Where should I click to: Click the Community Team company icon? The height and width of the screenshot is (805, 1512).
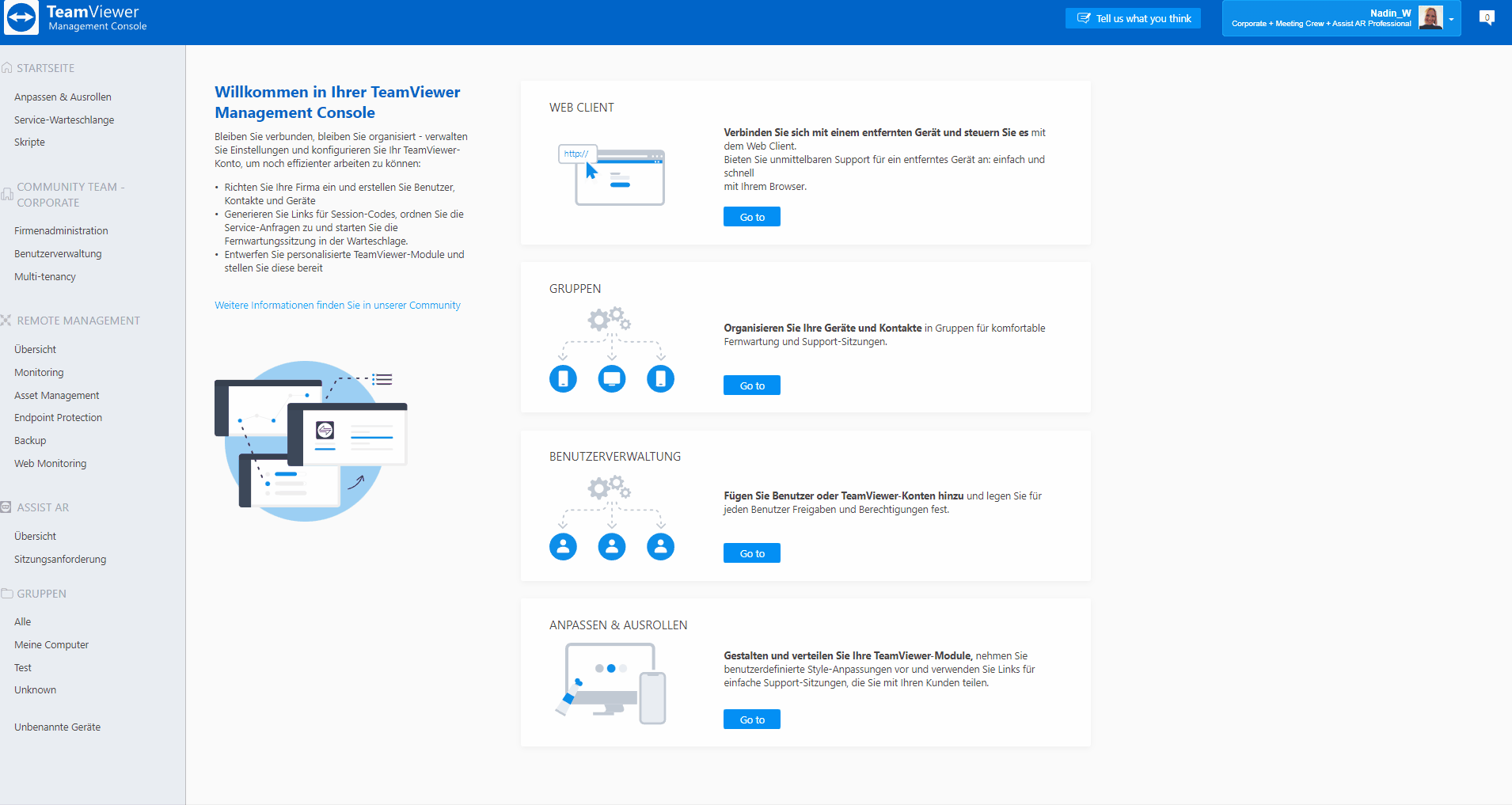7,194
